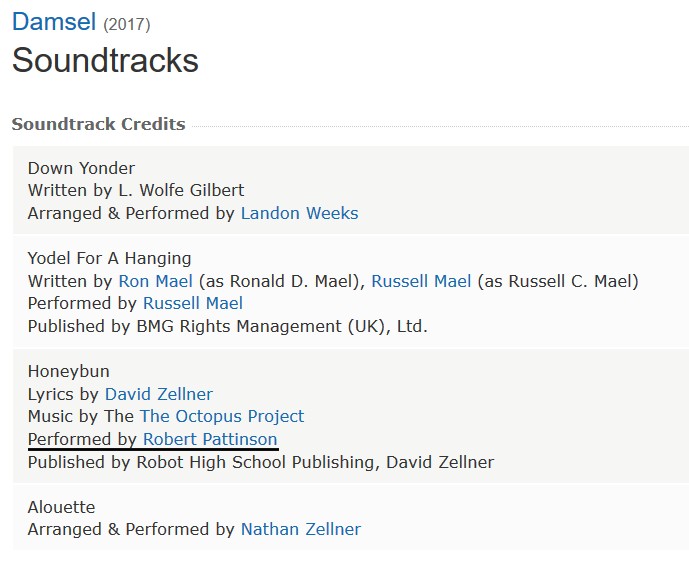Click Russell Mael in the Performed by line
Viewport: 689px width, 561px height.
click(x=193, y=304)
